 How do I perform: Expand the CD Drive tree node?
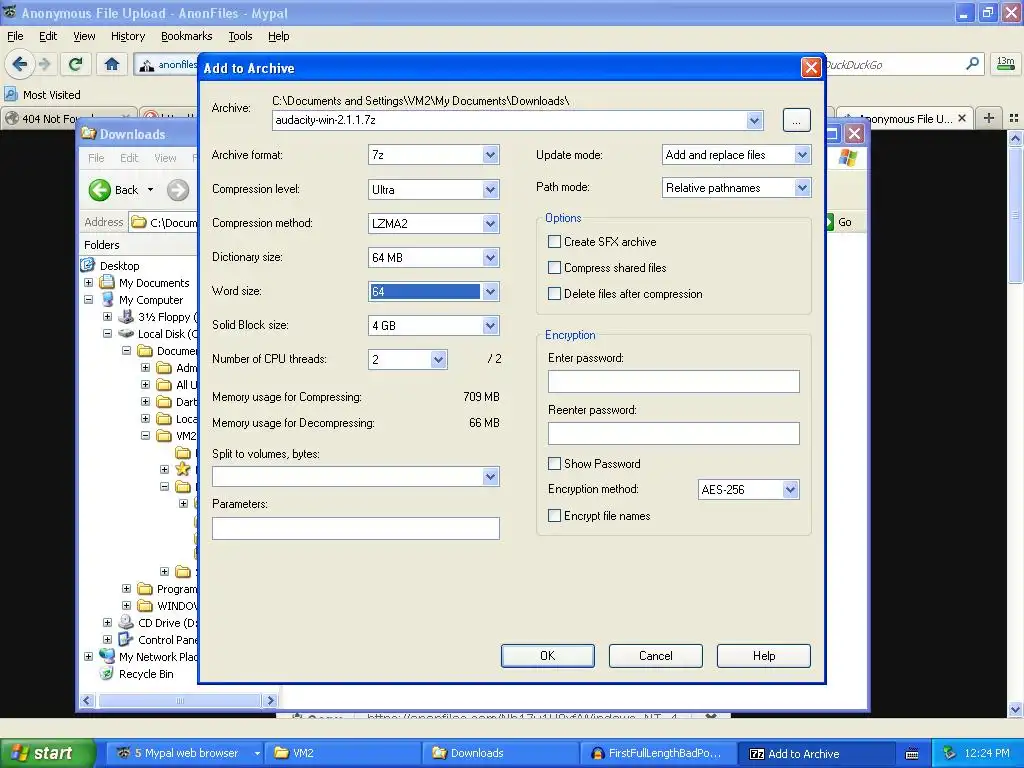click(108, 622)
